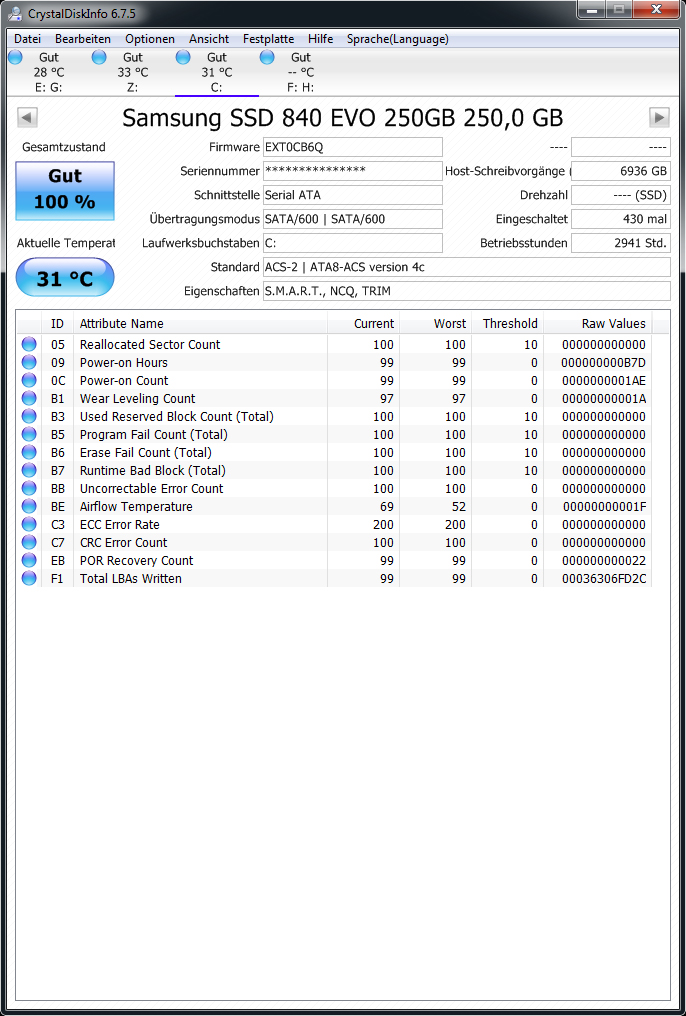Click the blue status orb for E: G: disk
The image size is (686, 1016).
[16, 58]
